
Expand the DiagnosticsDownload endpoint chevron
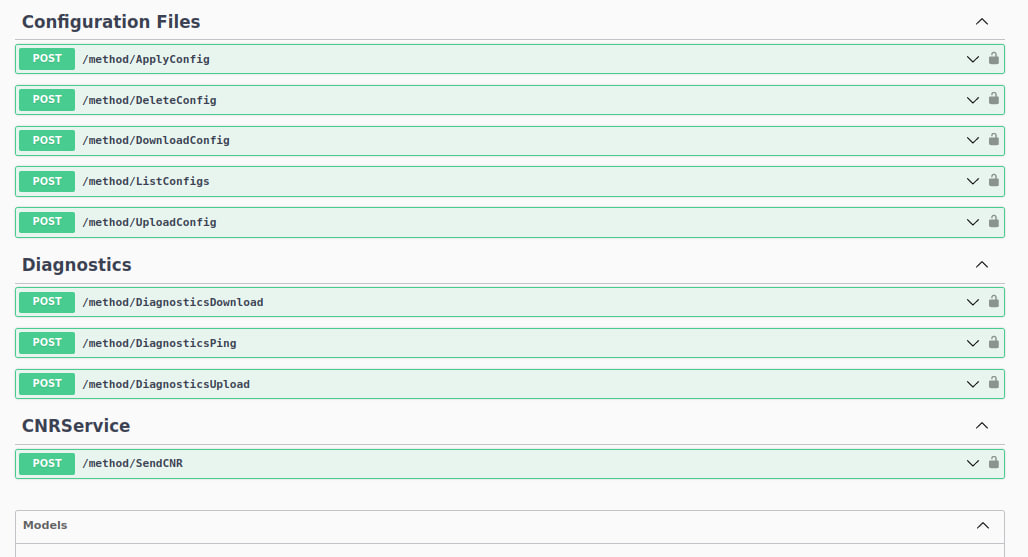coord(973,302)
